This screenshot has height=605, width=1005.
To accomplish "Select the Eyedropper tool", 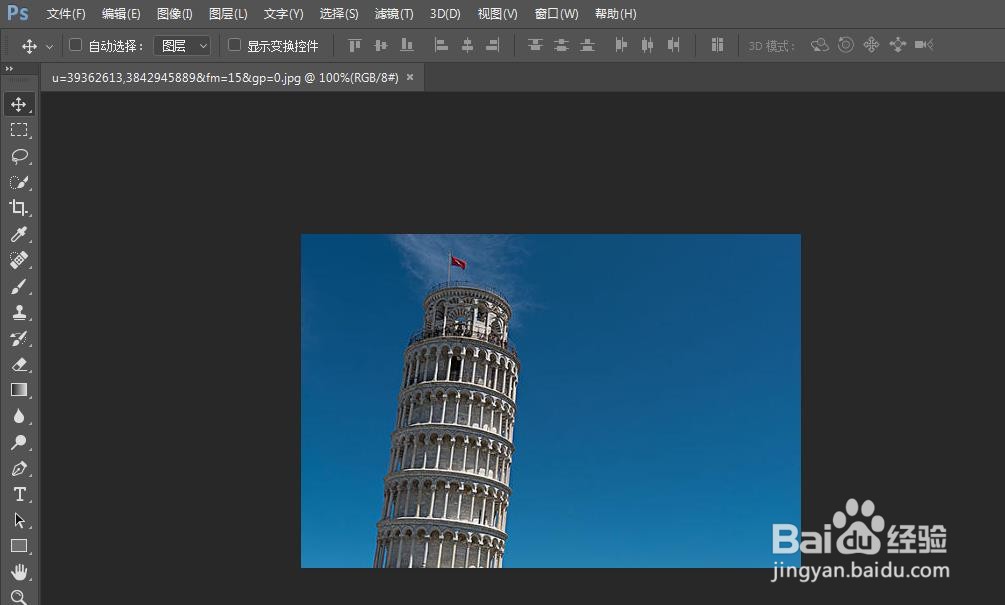I will pos(19,235).
